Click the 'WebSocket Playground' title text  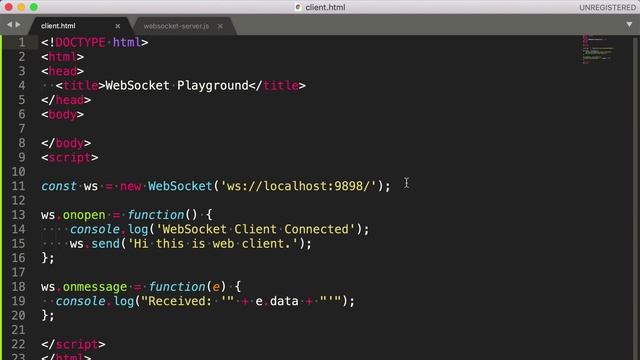coord(177,85)
